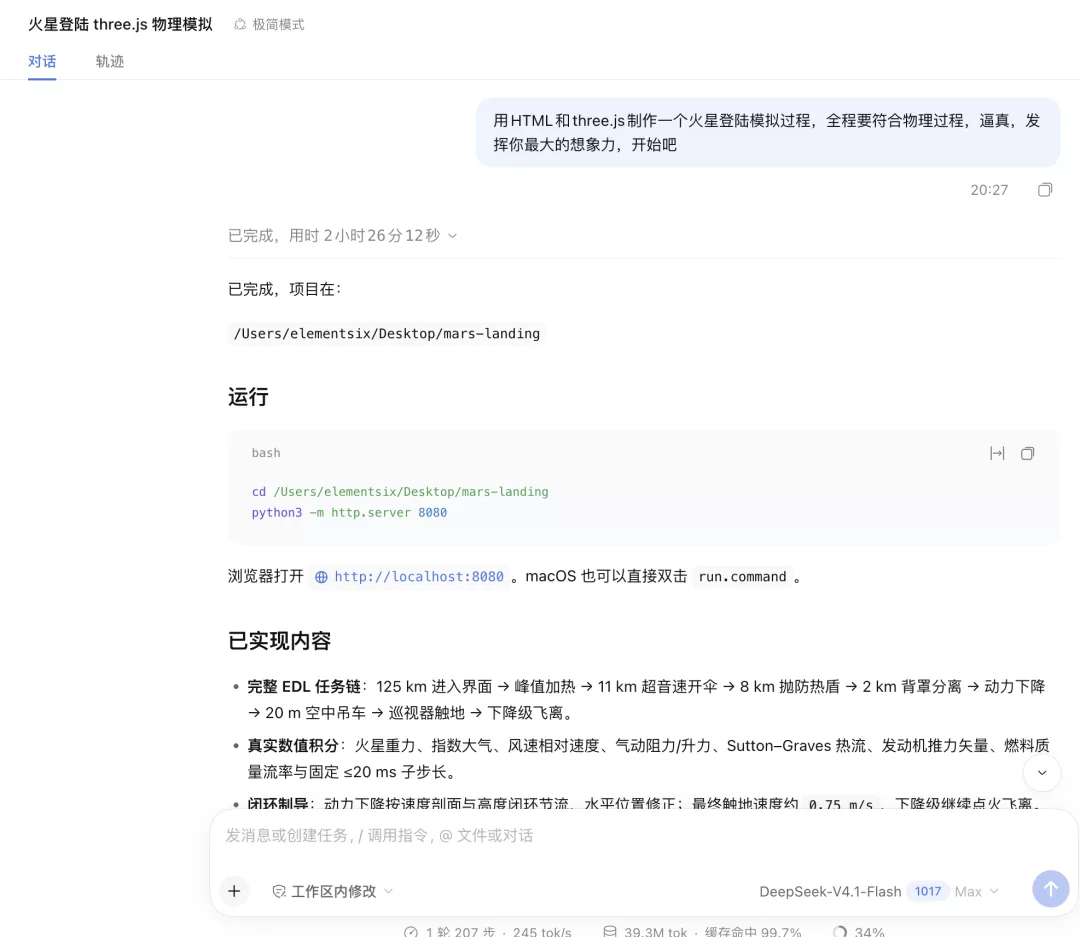1080x937 pixels.
Task: Click the DeepSeek-V4.1-Flash model selector
Action: (x=830, y=892)
